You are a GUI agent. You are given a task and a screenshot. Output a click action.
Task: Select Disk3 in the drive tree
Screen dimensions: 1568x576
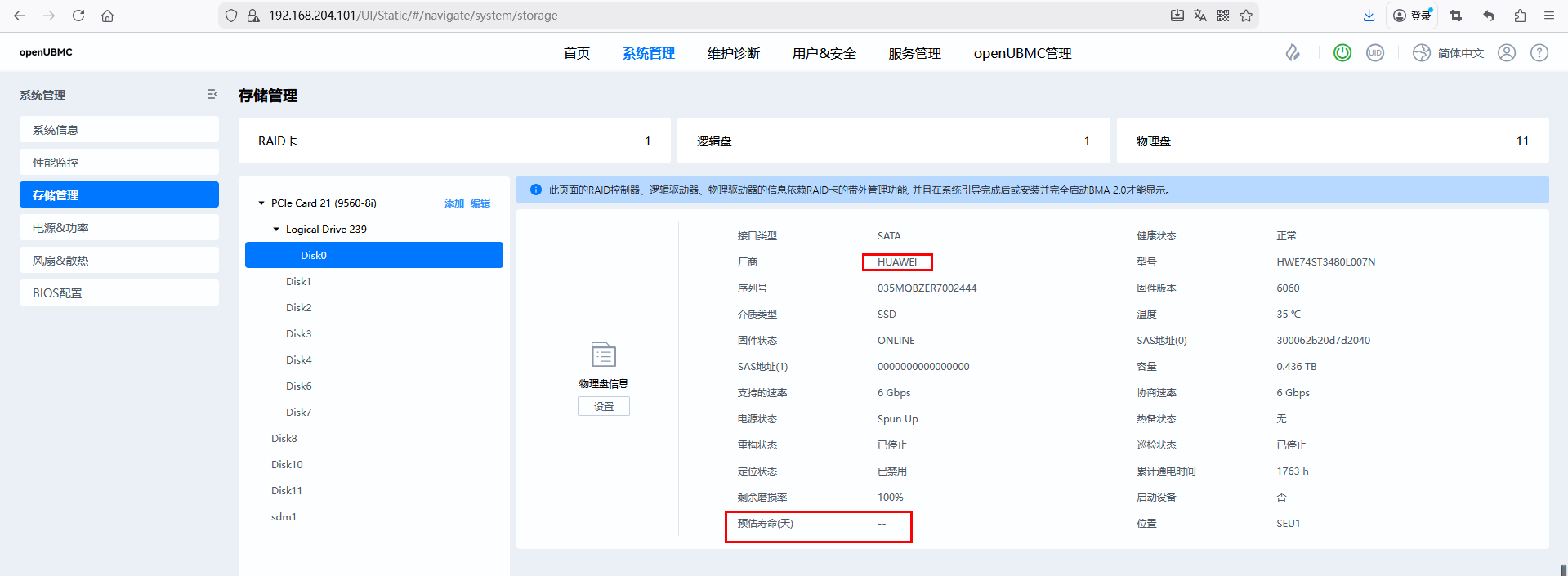[298, 334]
